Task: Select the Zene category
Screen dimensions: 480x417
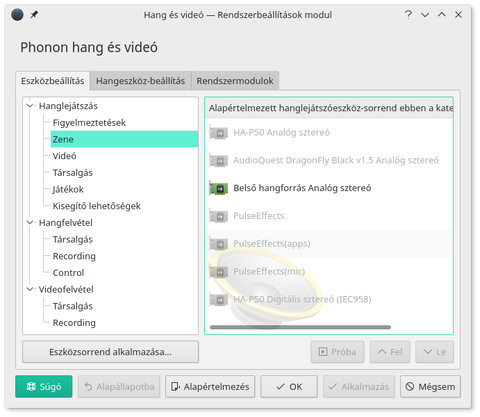Action: 124,139
